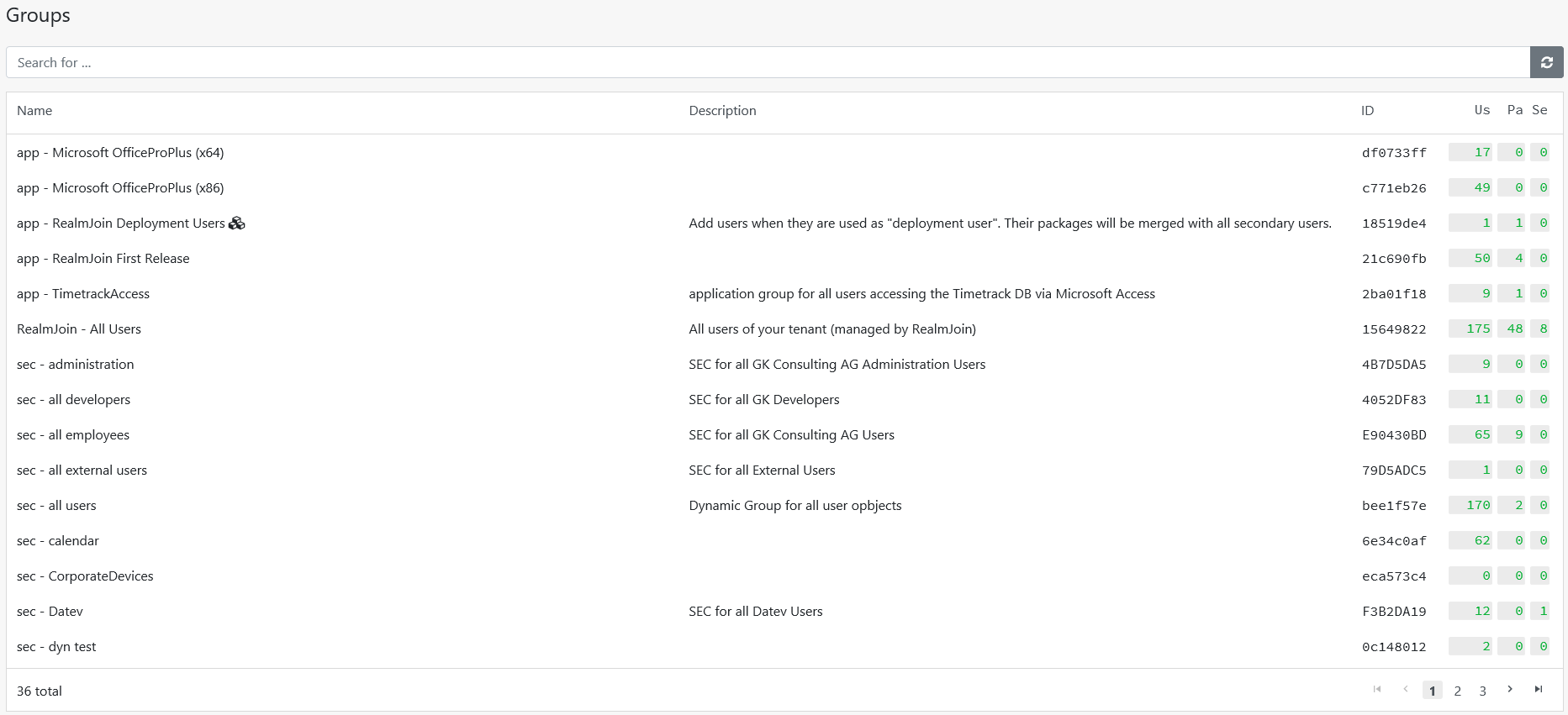Click the '36 total' count label
This screenshot has width=1568, height=715.
click(40, 691)
